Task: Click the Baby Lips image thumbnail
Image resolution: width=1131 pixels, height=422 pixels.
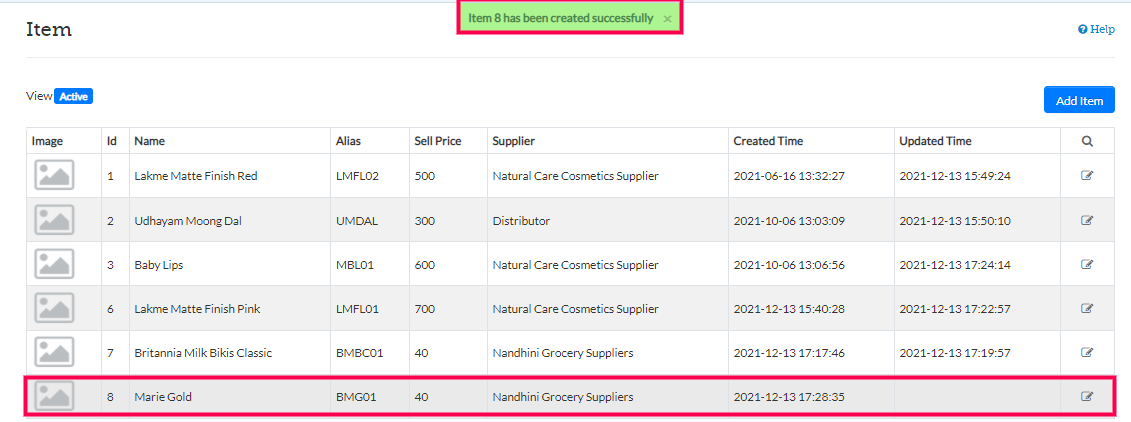Action: point(54,265)
